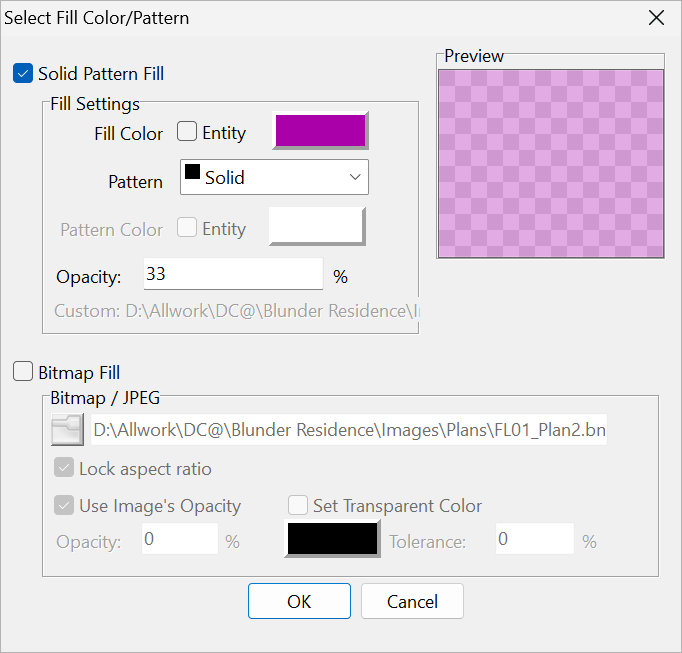
Task: Click the folder browse icon for bitmap file
Action: (x=67, y=430)
